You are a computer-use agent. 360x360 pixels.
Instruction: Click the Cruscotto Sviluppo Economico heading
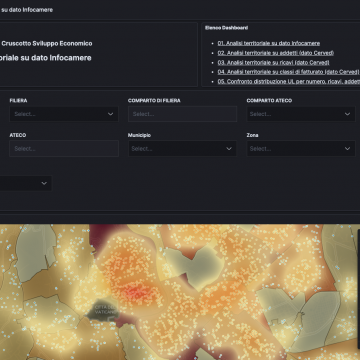coord(47,43)
